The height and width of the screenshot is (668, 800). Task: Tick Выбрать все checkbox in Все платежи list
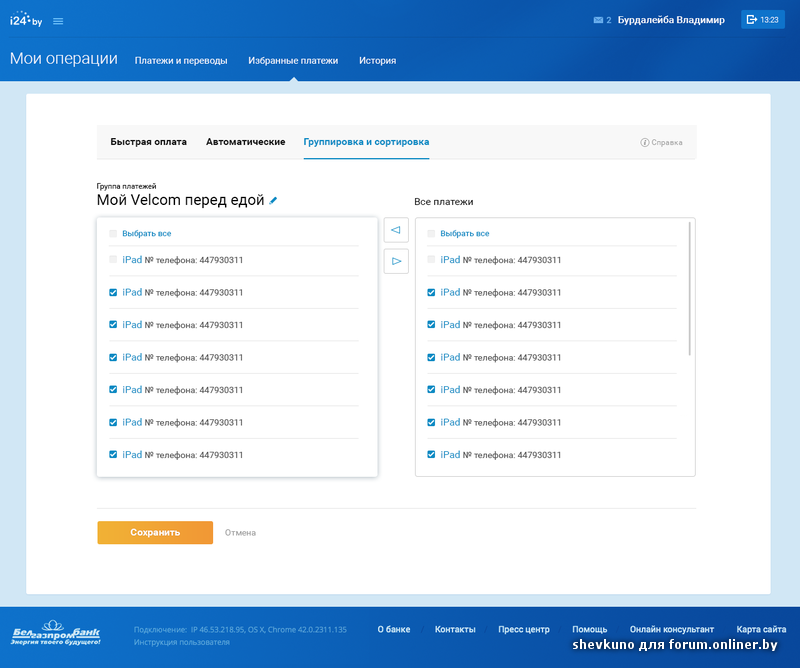(431, 233)
